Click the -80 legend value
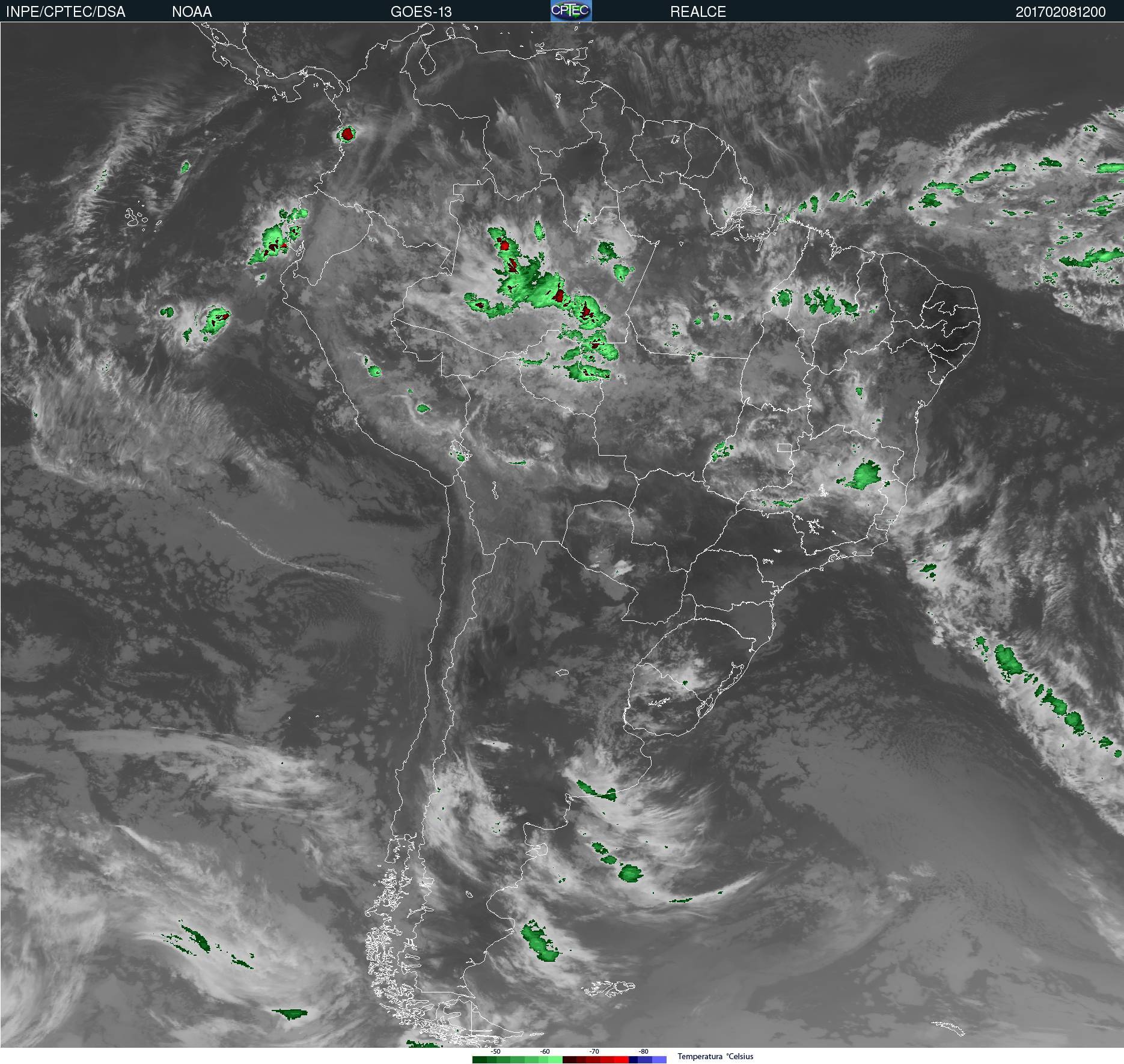The height and width of the screenshot is (1064, 1124). point(643,1051)
